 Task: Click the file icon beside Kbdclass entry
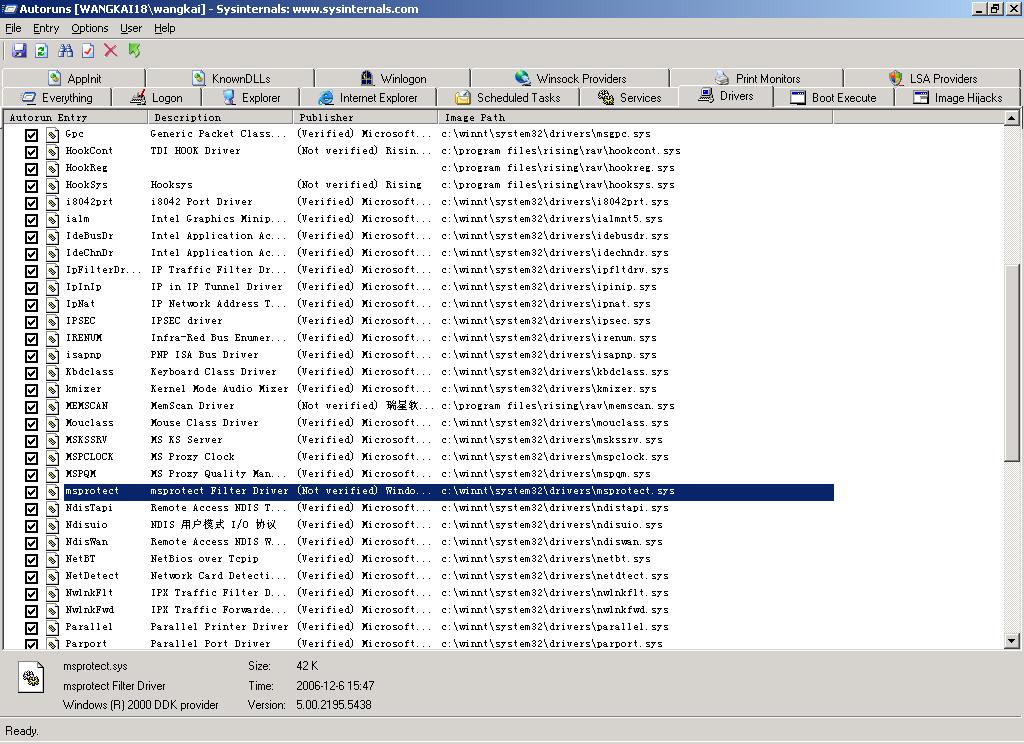[x=52, y=372]
